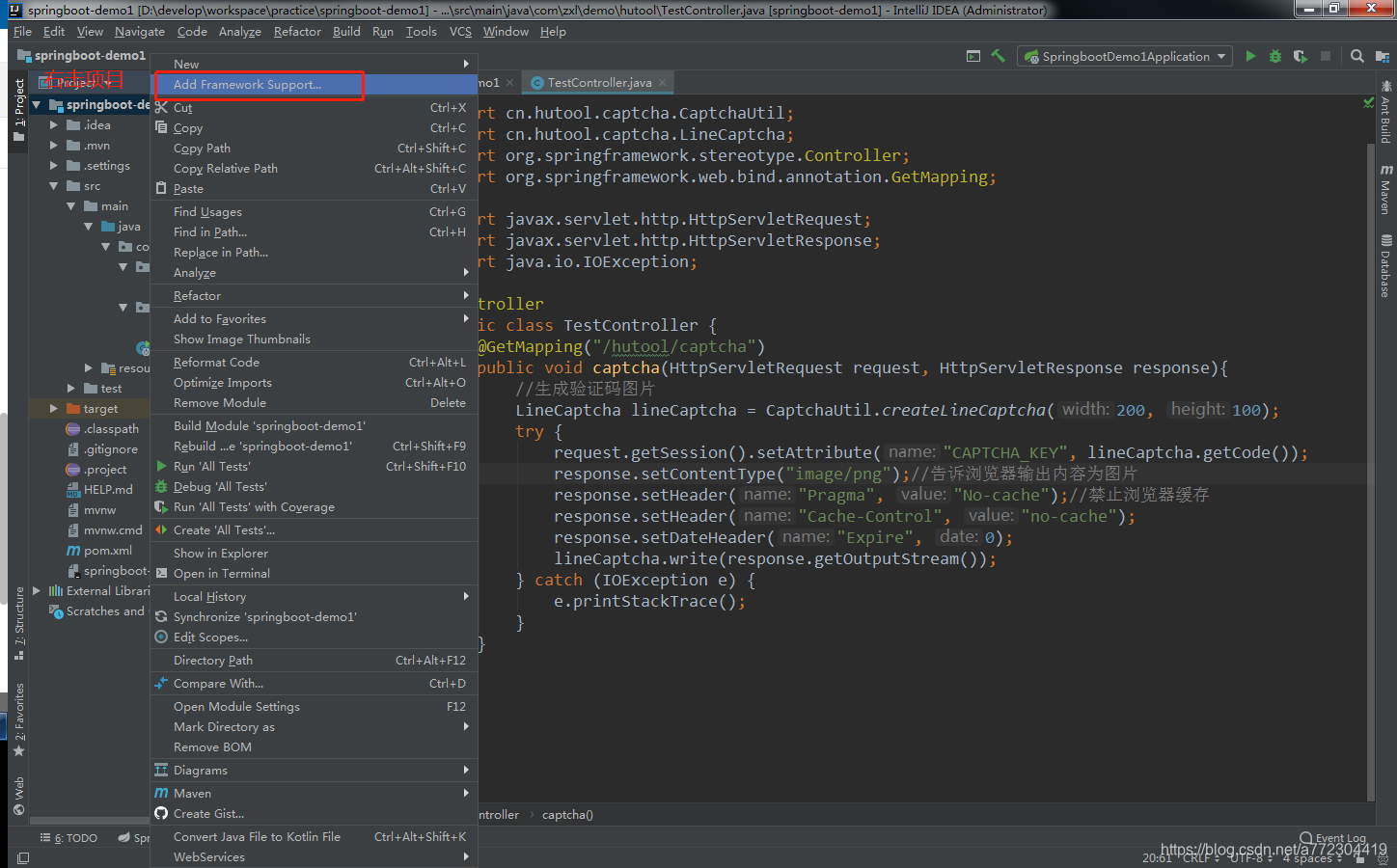The image size is (1397, 868).
Task: Open the Web tool window tab
Action: point(18,796)
